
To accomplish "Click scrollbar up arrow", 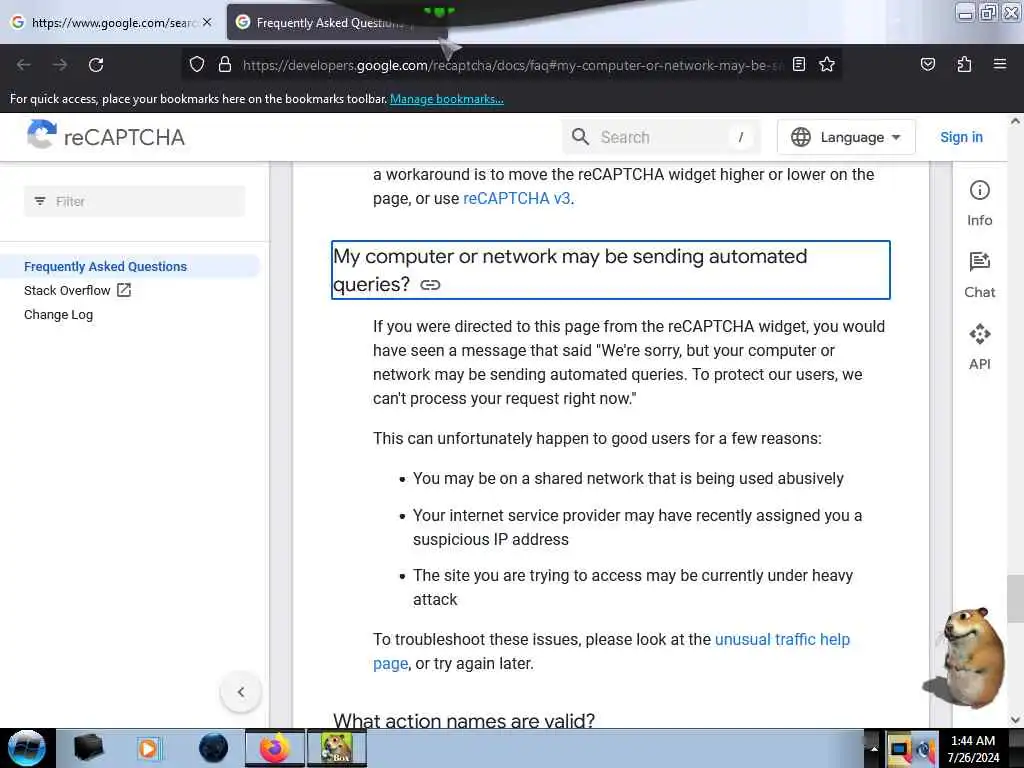I will tap(1015, 121).
